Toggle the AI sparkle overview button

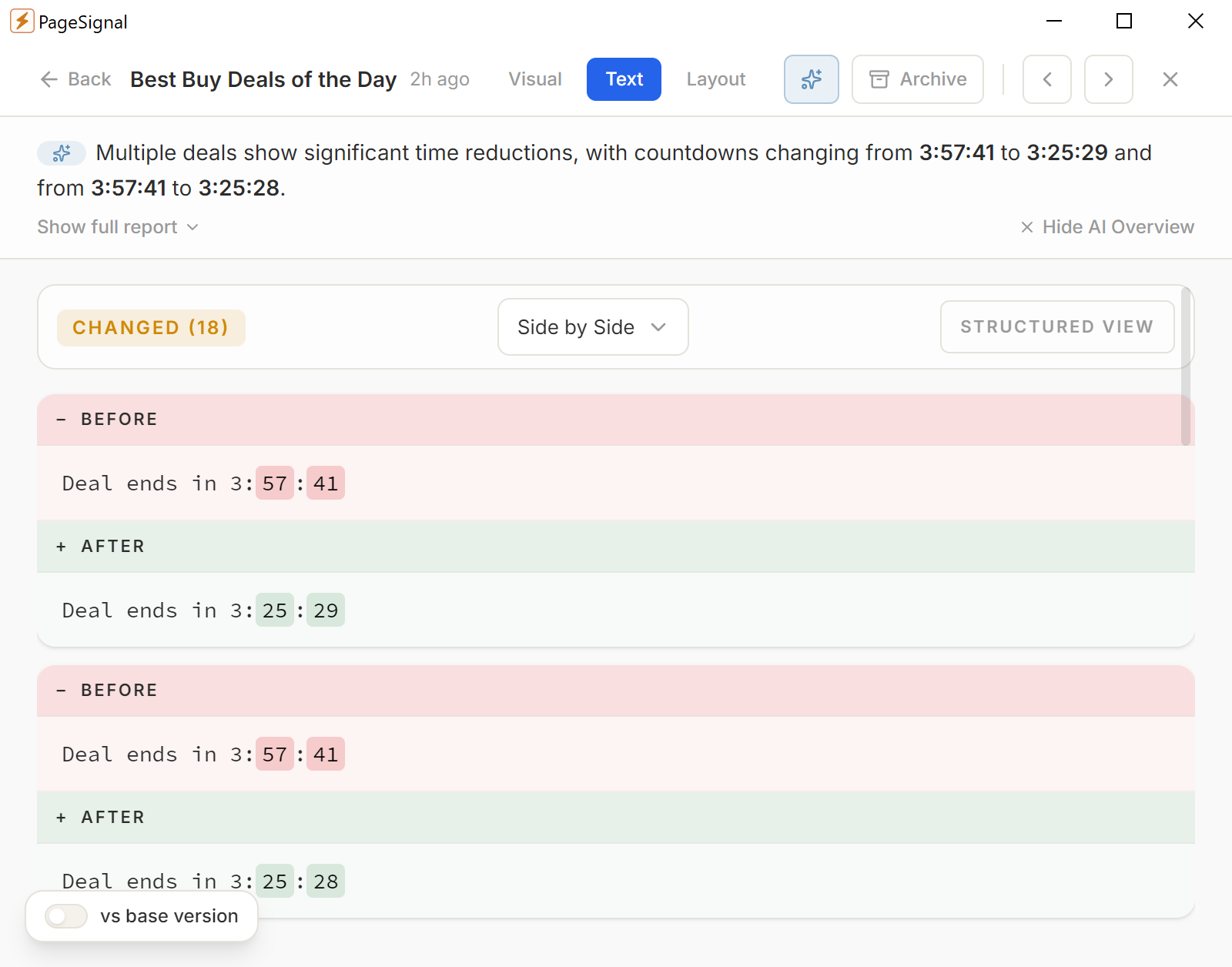point(812,79)
